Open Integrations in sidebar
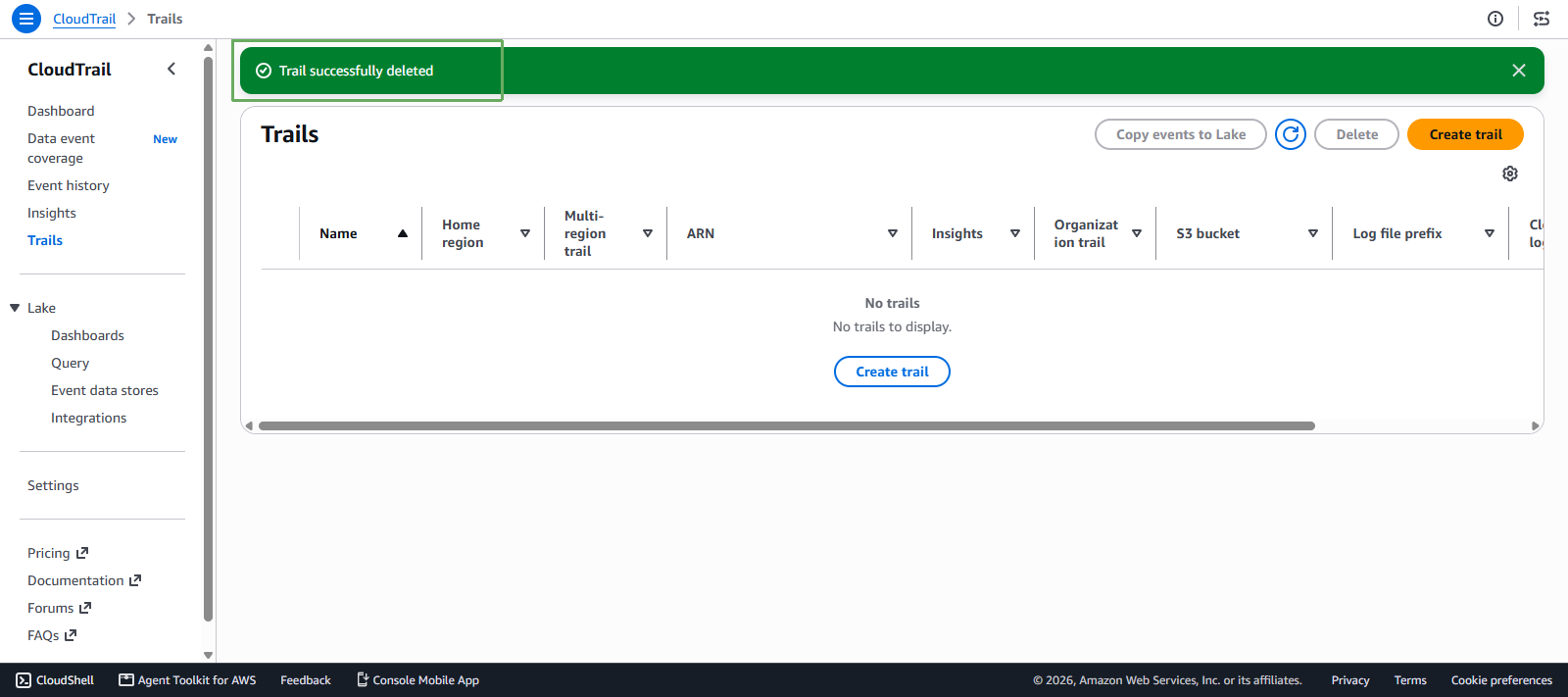 88,418
